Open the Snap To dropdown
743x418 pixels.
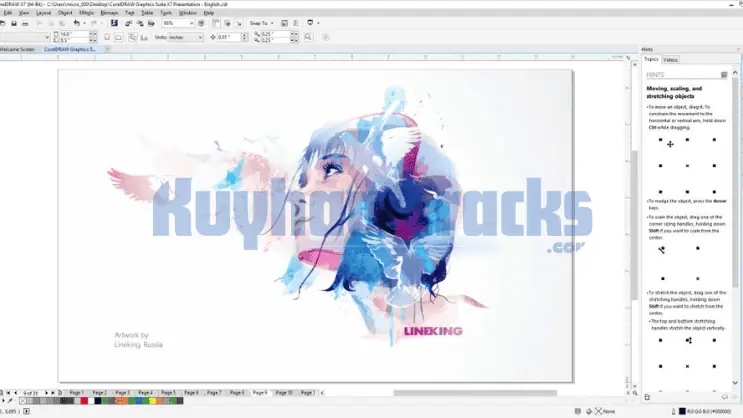(259, 22)
